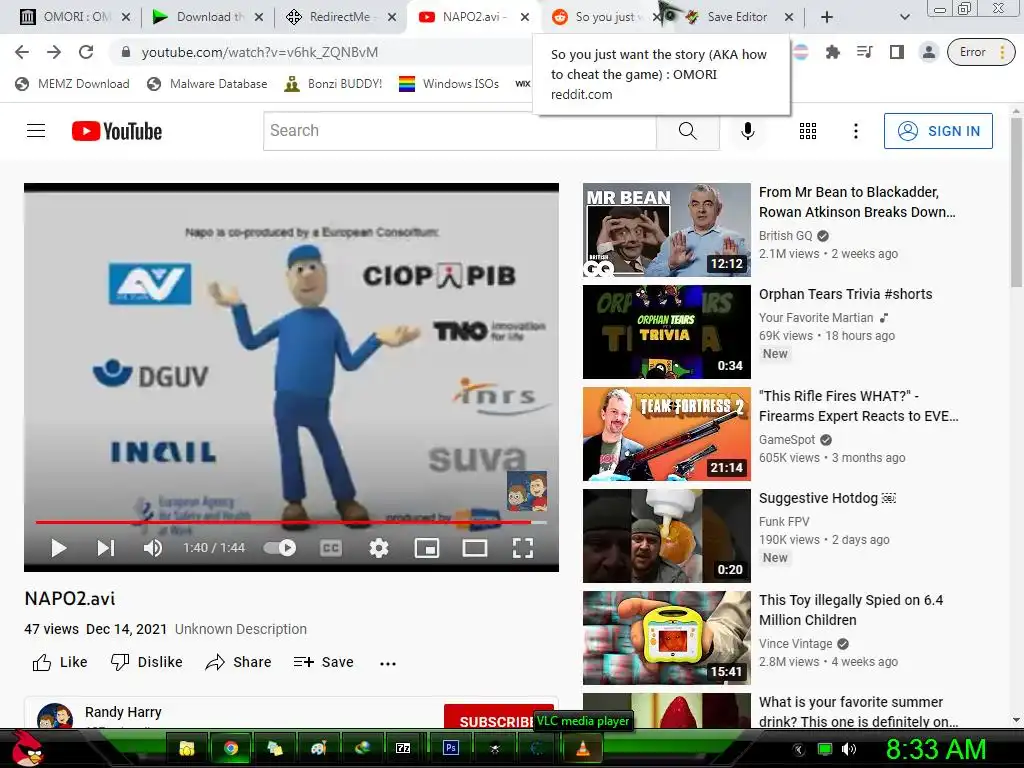Viewport: 1024px width, 768px height.
Task: Seek on the red video progress bar
Action: pyautogui.click(x=291, y=522)
